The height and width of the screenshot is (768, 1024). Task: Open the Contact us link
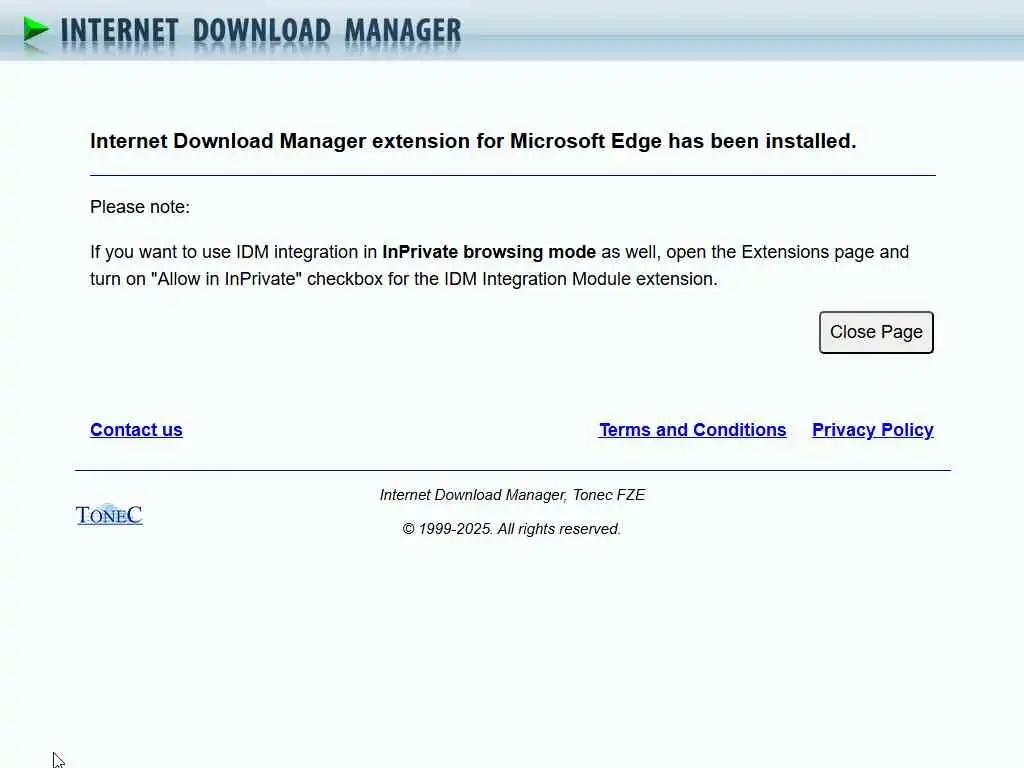click(x=136, y=430)
